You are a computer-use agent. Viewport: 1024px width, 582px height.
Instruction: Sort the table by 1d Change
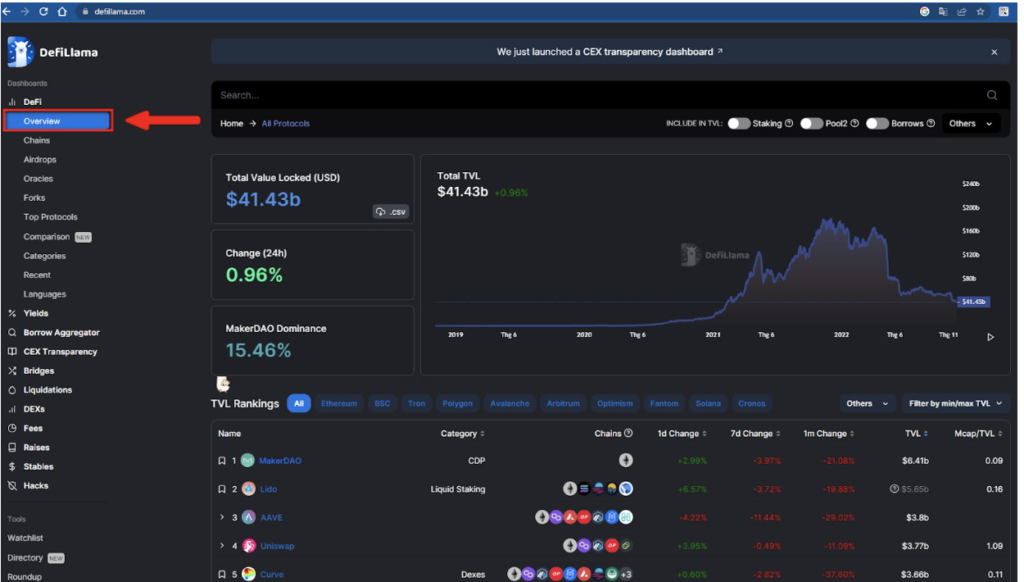[682, 434]
